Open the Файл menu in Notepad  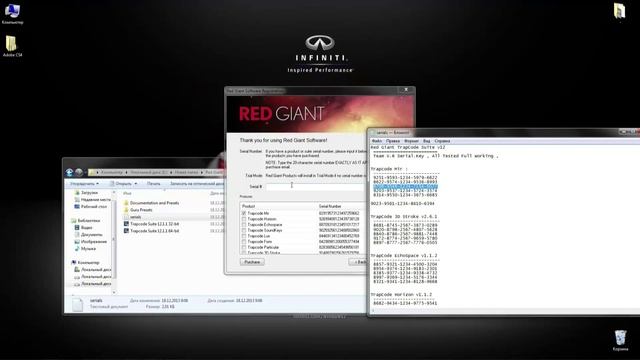pyautogui.click(x=376, y=141)
